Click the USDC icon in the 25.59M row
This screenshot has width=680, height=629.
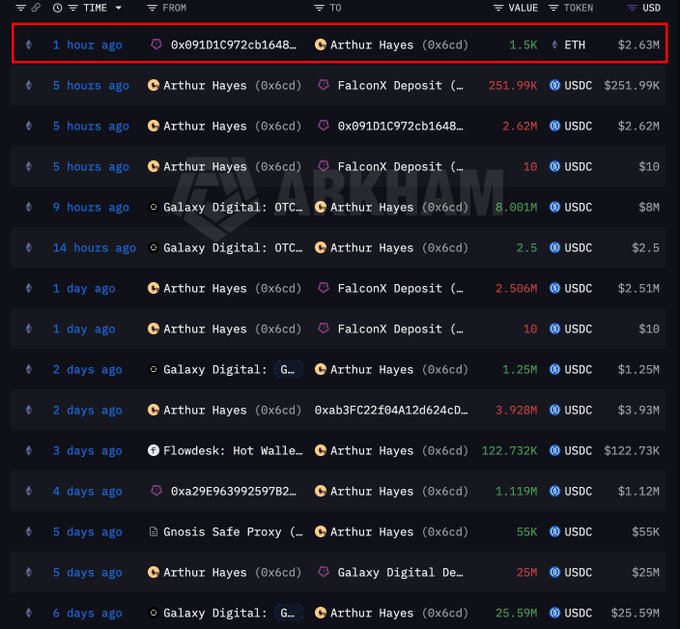(555, 613)
